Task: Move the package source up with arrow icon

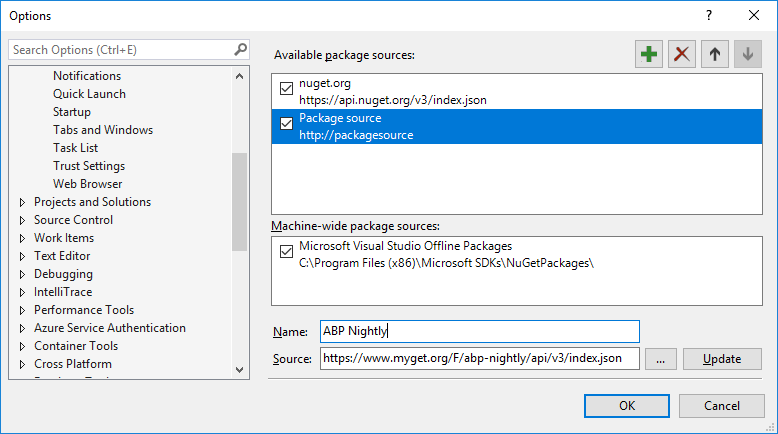Action: point(714,55)
